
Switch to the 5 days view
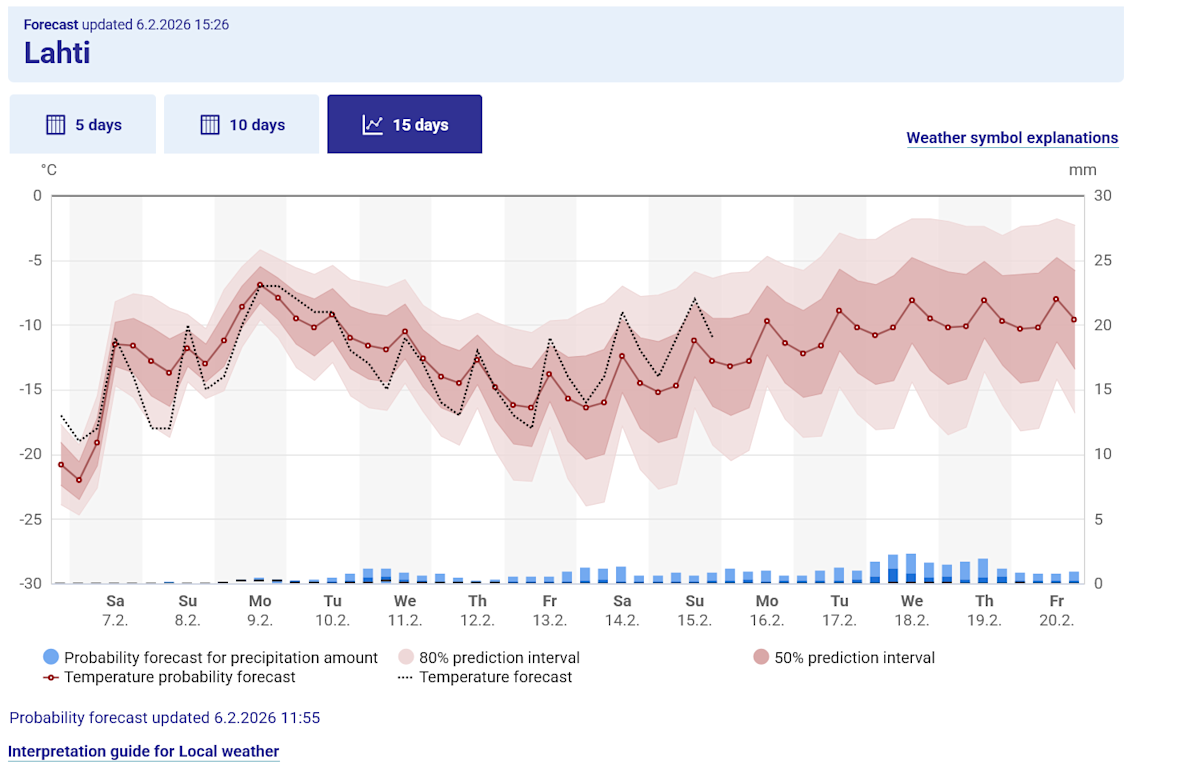(82, 123)
